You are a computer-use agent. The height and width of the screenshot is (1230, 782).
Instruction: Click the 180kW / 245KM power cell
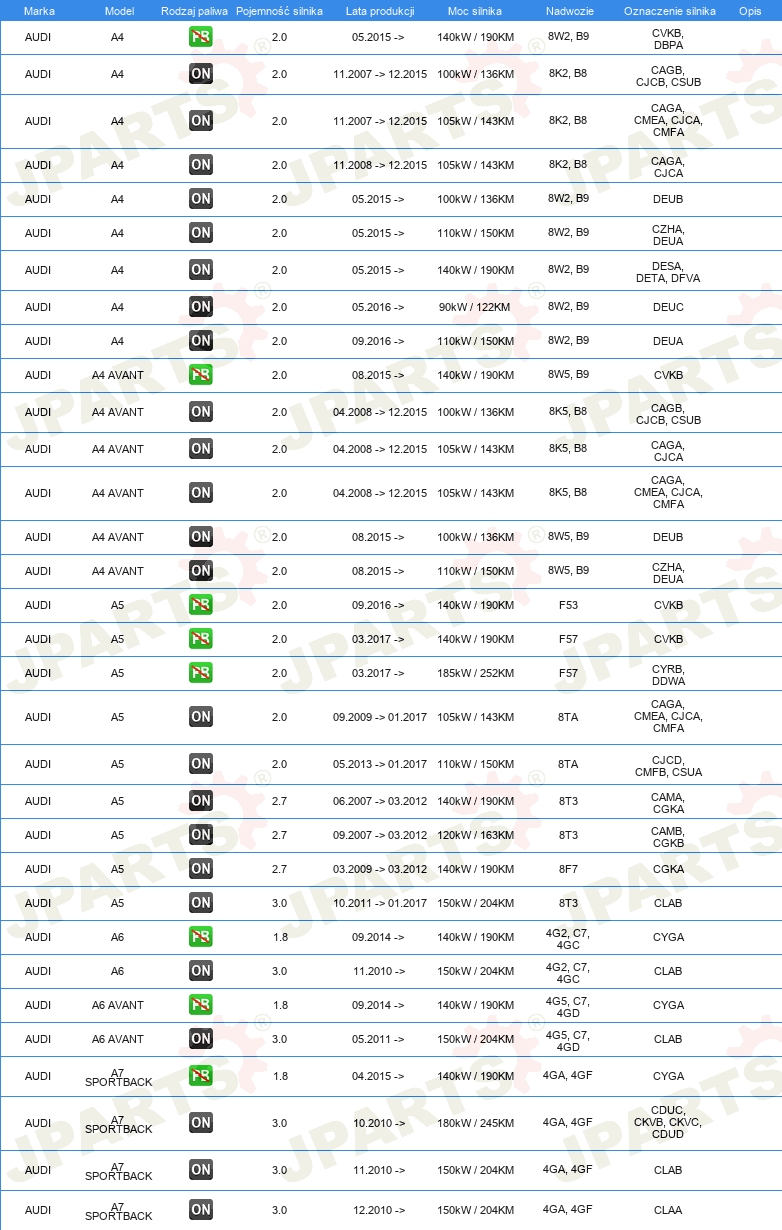click(x=476, y=1123)
